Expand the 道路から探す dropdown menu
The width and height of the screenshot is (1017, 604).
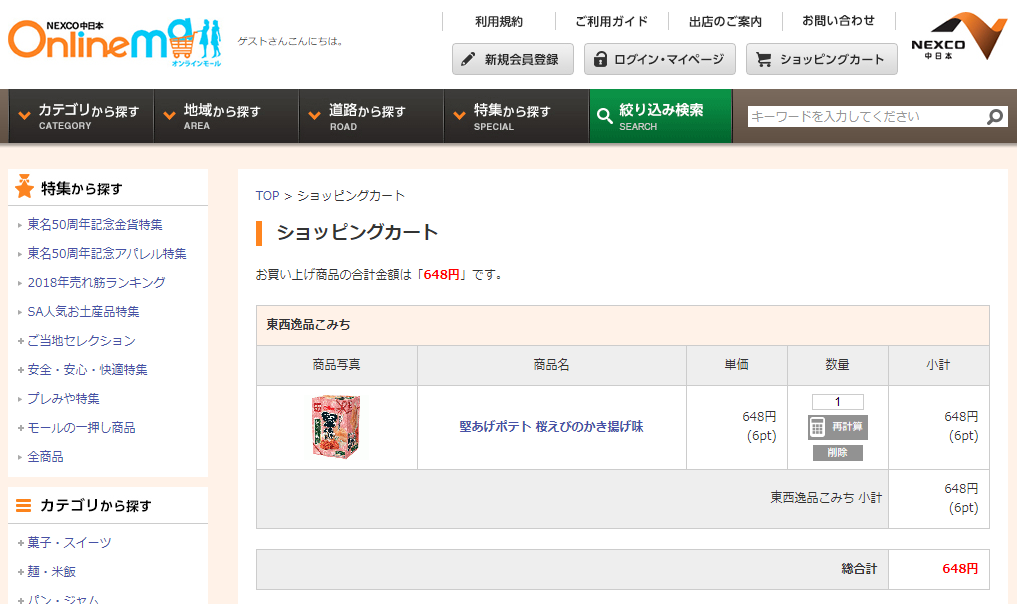[371, 116]
